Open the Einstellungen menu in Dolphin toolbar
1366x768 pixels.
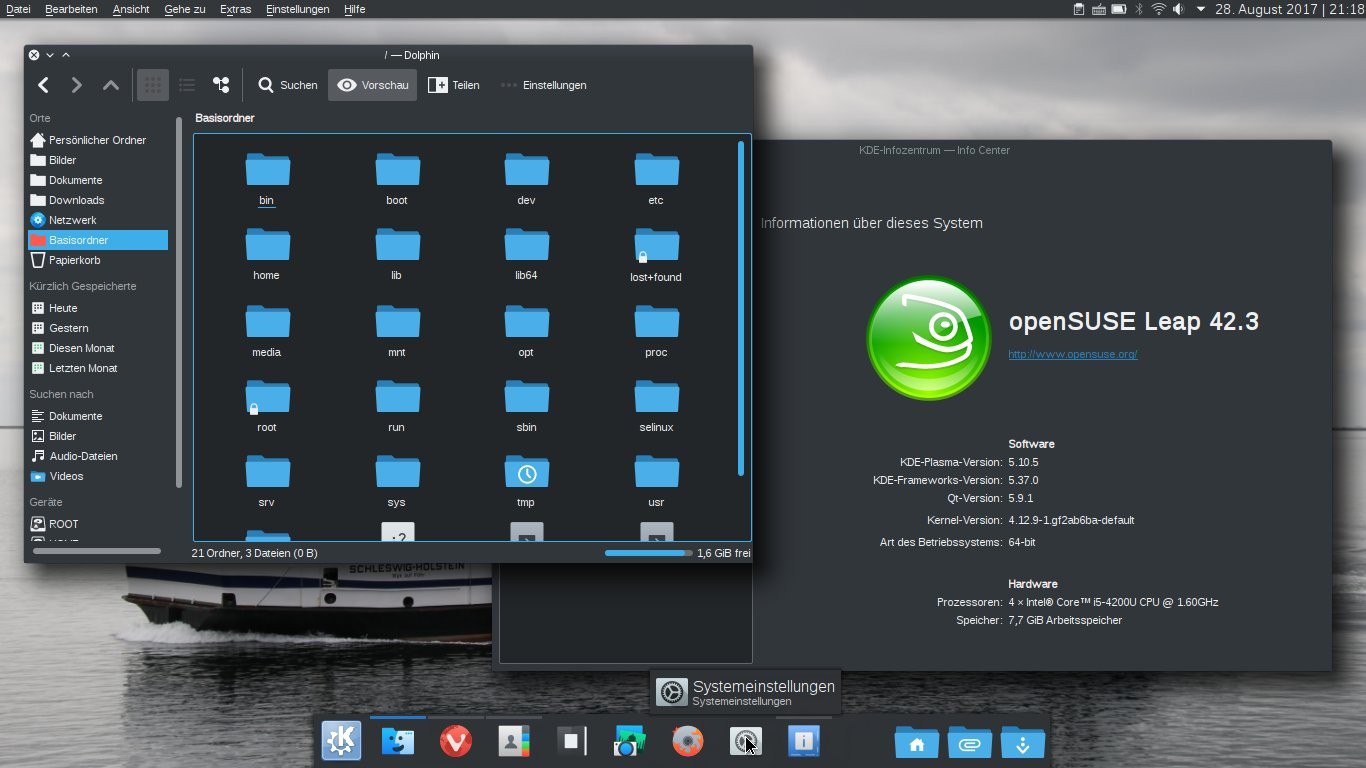pos(544,85)
